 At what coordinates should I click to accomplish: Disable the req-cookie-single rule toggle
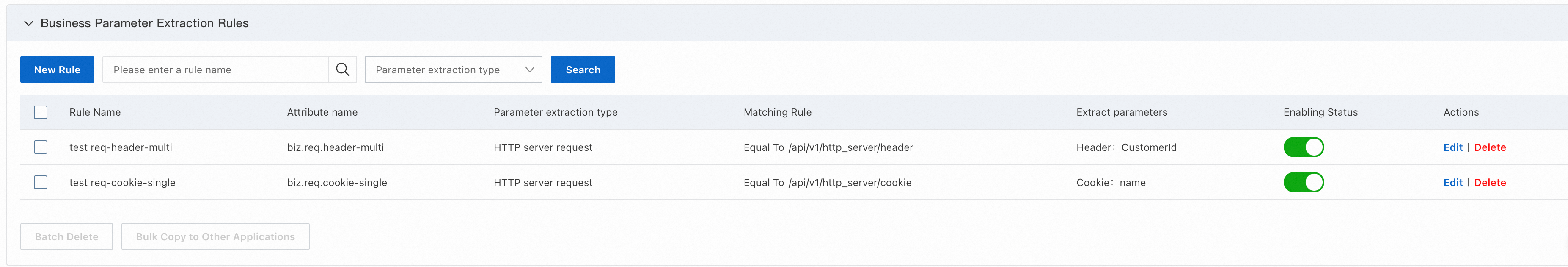1303,182
